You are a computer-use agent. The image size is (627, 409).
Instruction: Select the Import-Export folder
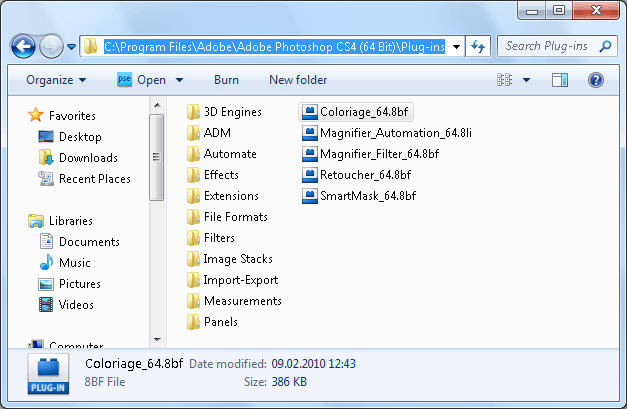(232, 280)
